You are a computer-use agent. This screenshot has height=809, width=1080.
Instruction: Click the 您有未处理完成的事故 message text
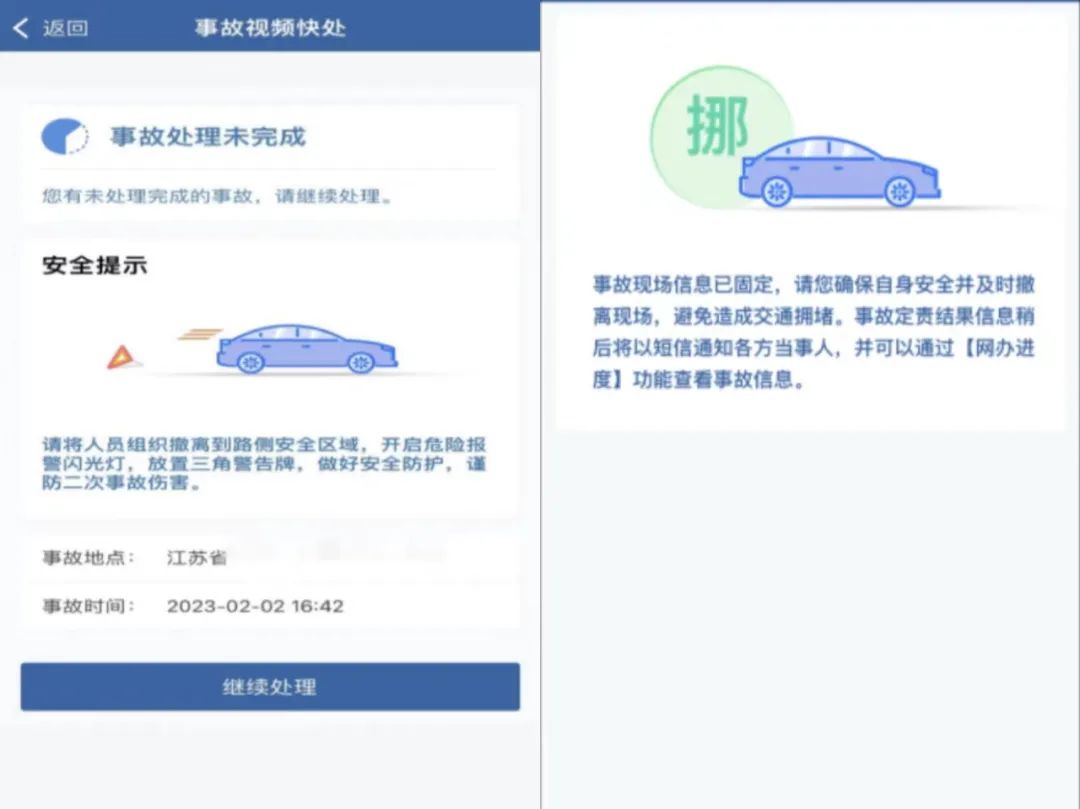[218, 196]
